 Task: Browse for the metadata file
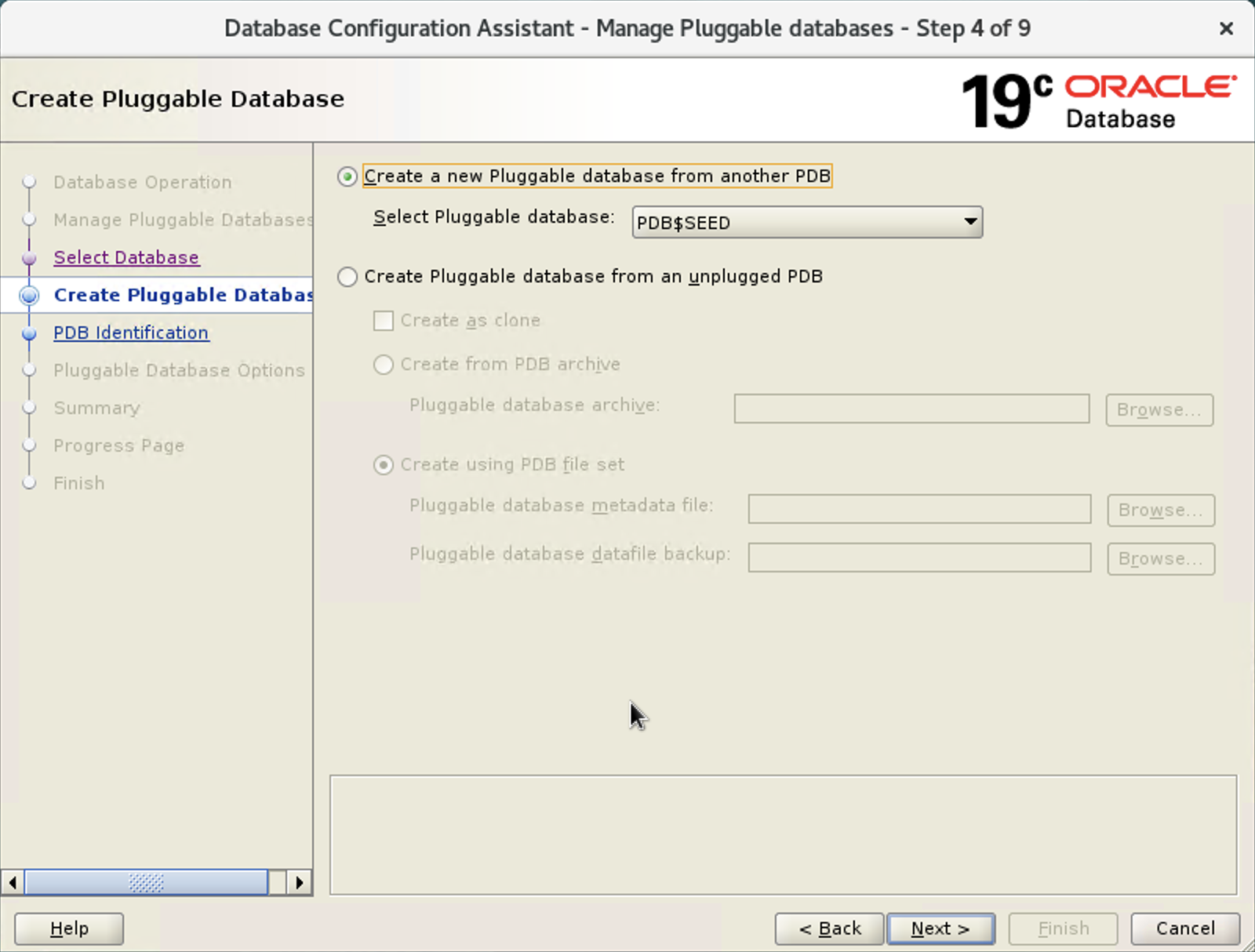coord(1161,511)
